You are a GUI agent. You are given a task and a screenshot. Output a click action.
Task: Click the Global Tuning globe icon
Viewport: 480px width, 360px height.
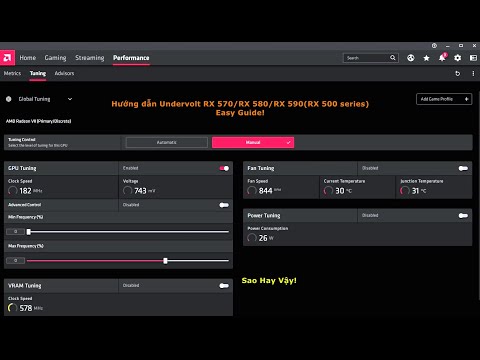(x=9, y=99)
